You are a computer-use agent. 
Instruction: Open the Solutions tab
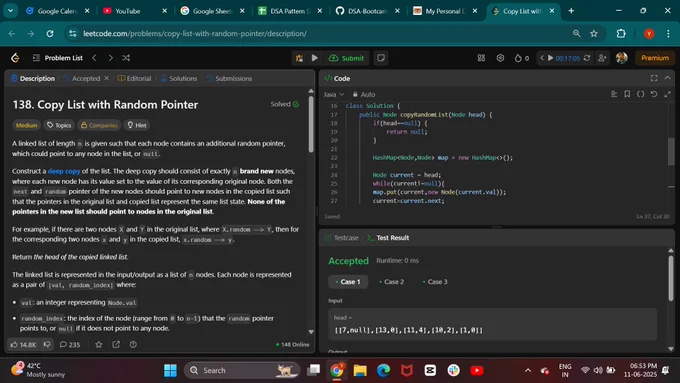pyautogui.click(x=179, y=79)
